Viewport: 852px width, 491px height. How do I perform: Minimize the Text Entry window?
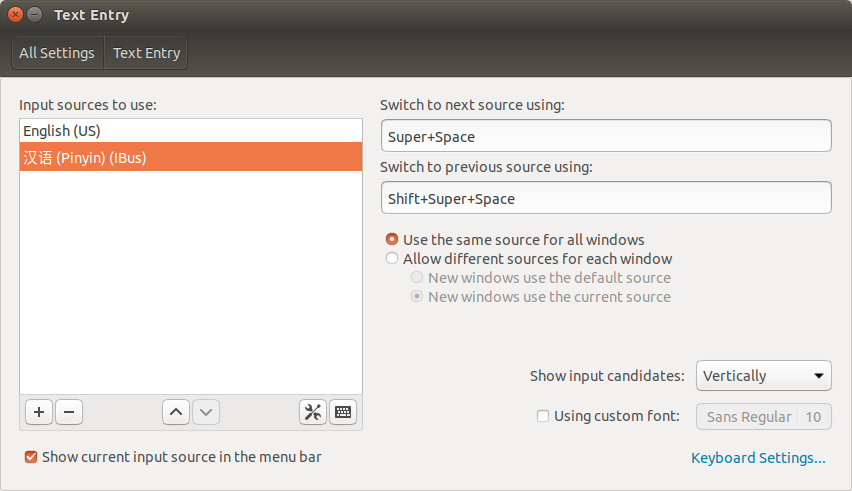coord(35,15)
